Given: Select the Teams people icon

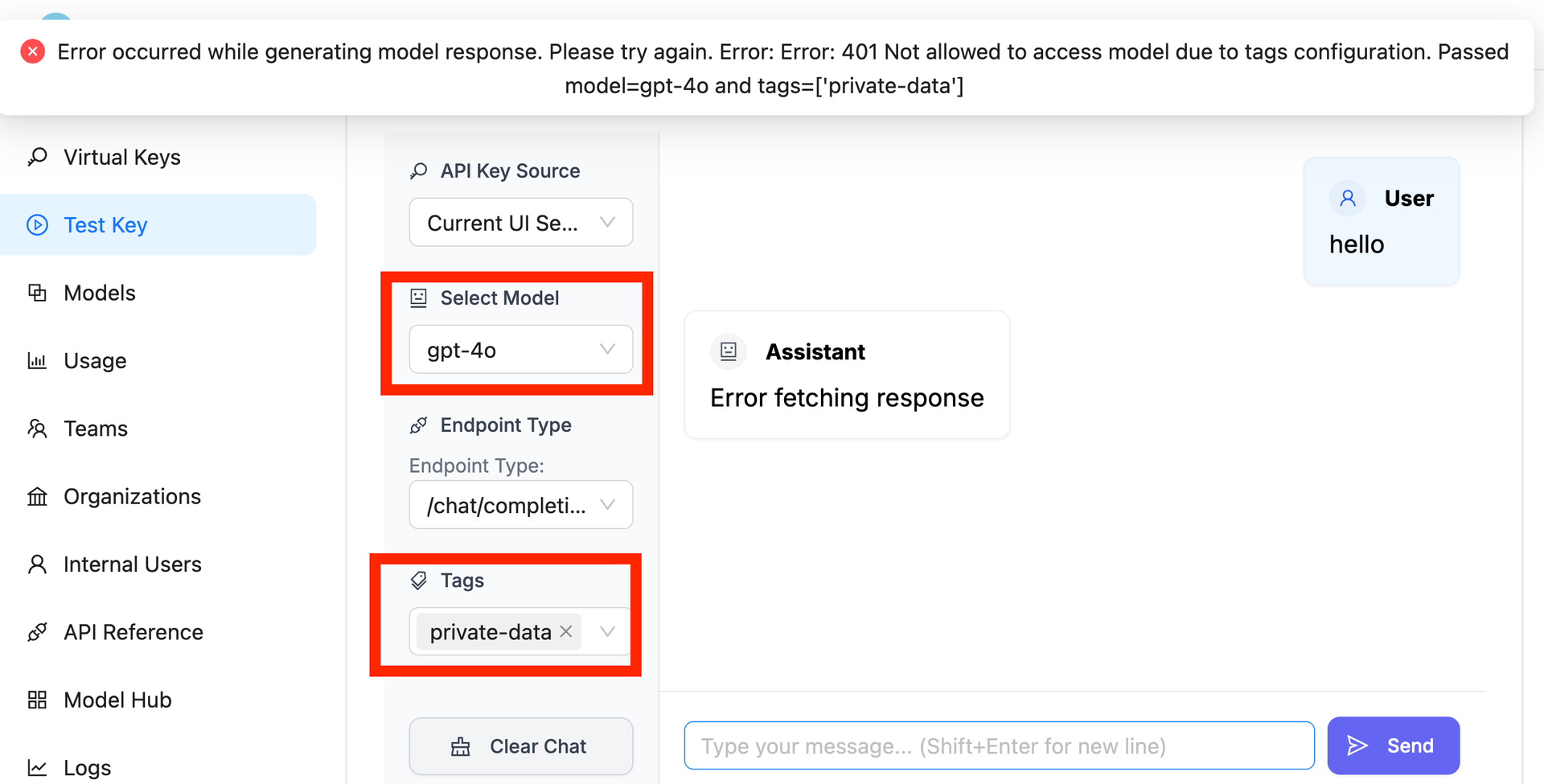Looking at the screenshot, I should [38, 428].
